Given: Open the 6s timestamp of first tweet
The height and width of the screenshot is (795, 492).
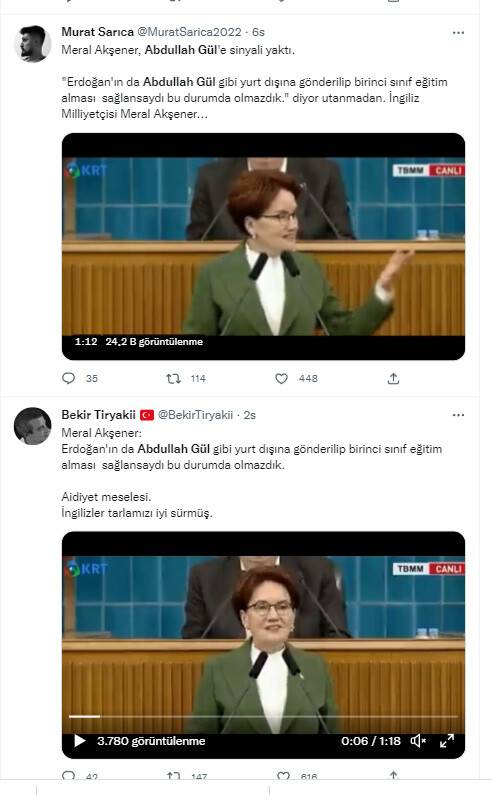Looking at the screenshot, I should tap(259, 32).
